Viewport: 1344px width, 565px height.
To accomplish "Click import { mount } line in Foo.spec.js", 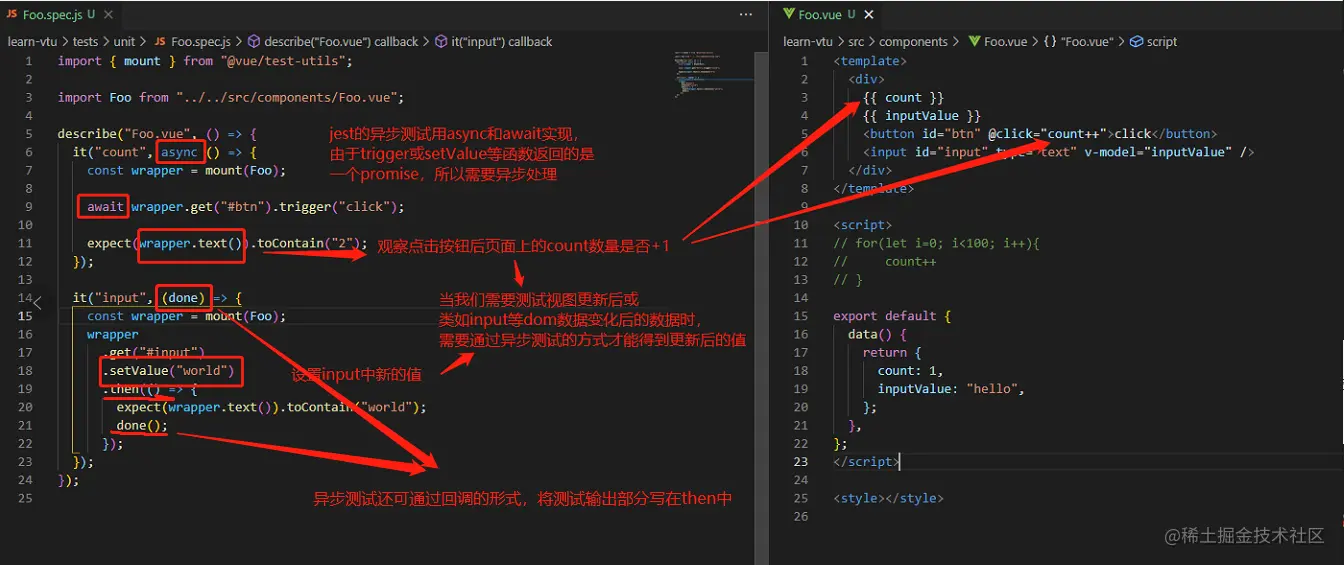I will (205, 61).
